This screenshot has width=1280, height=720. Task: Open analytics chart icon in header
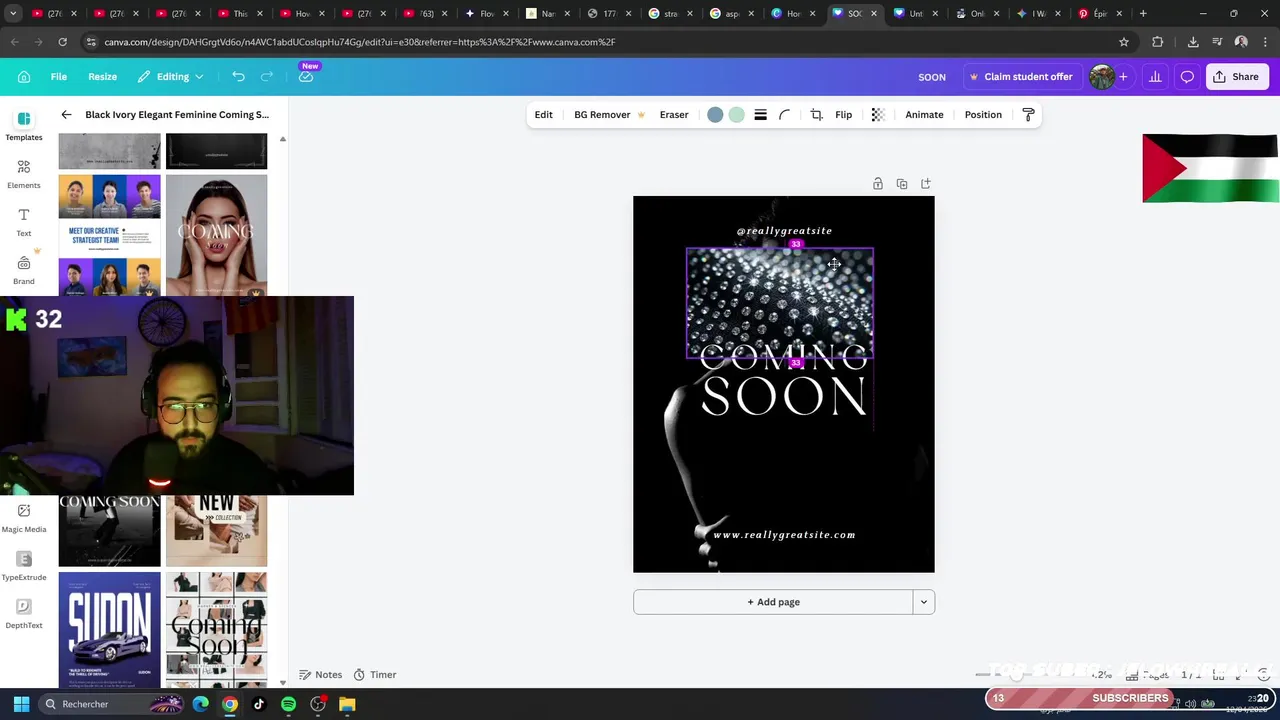pos(1155,77)
